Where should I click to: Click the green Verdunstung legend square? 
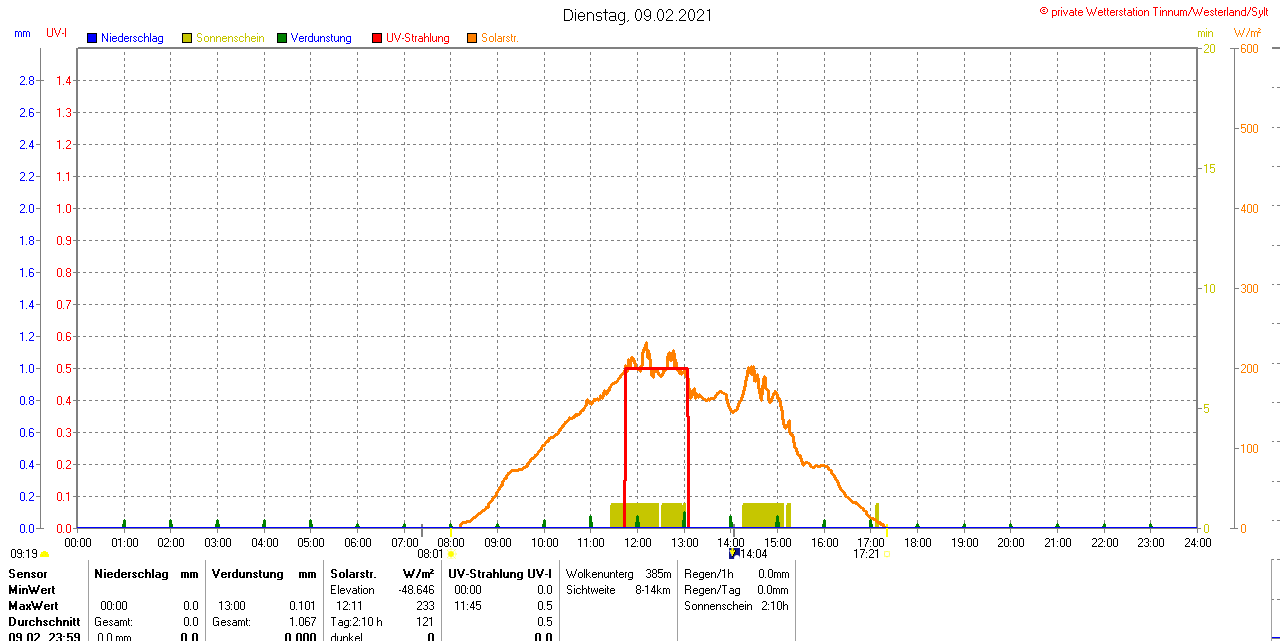pos(282,38)
